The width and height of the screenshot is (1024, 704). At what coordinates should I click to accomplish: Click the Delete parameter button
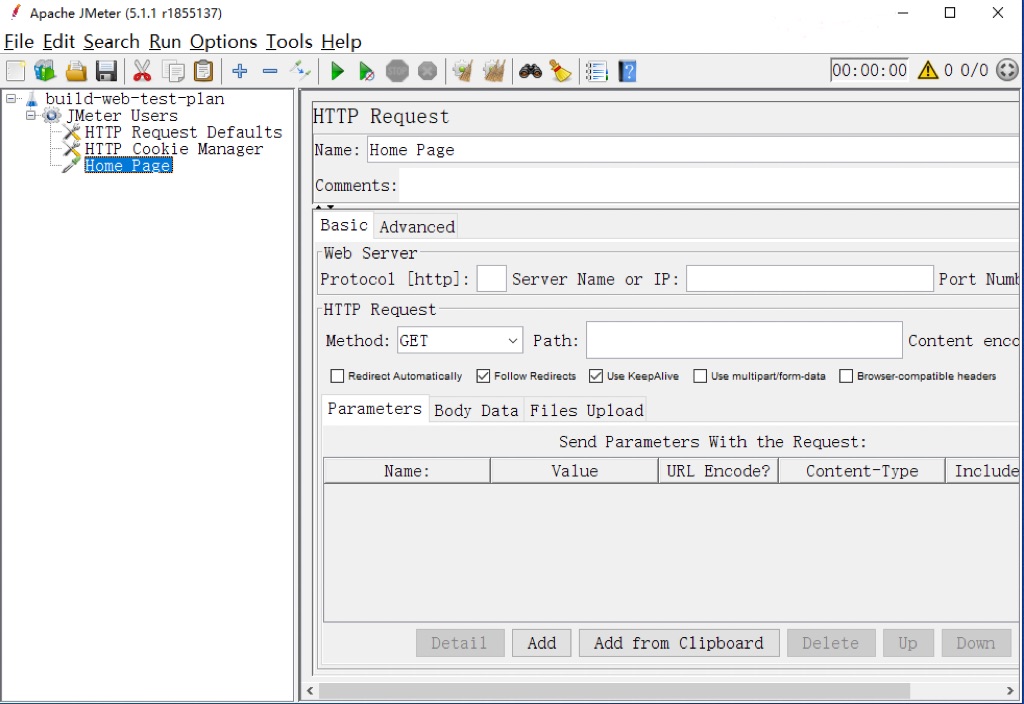(x=831, y=643)
